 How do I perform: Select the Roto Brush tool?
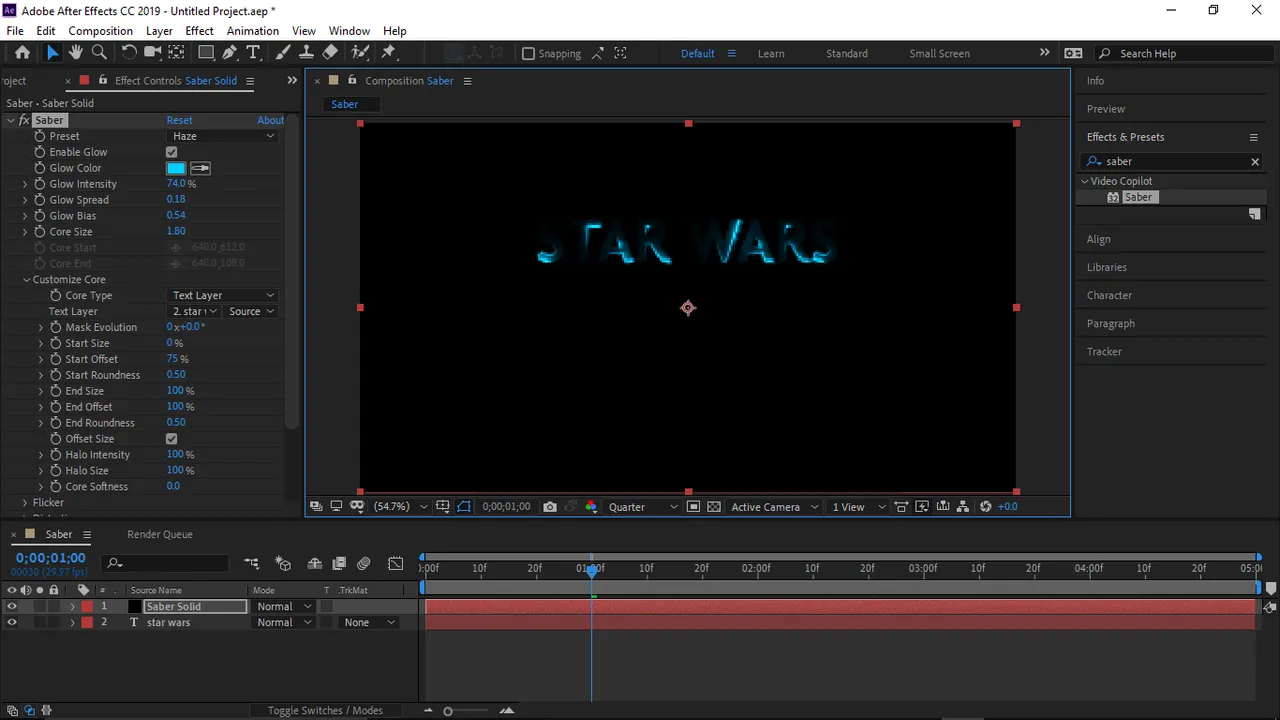tap(360, 53)
